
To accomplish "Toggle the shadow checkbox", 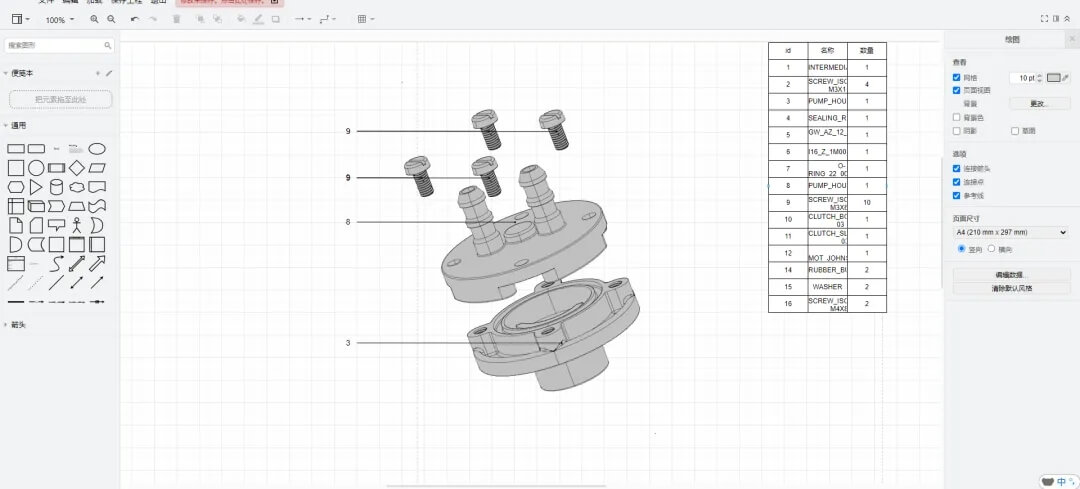I will (x=956, y=131).
